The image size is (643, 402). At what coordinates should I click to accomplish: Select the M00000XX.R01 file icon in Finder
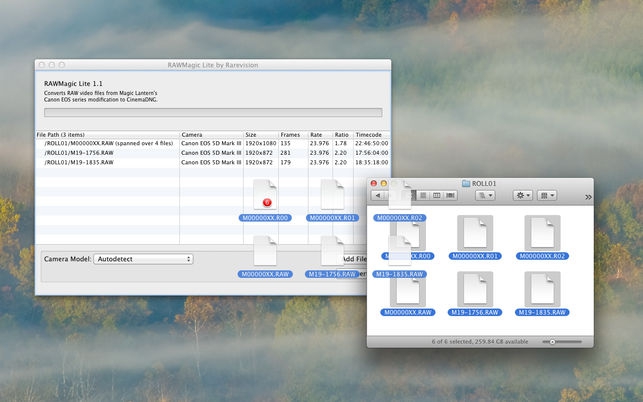475,232
